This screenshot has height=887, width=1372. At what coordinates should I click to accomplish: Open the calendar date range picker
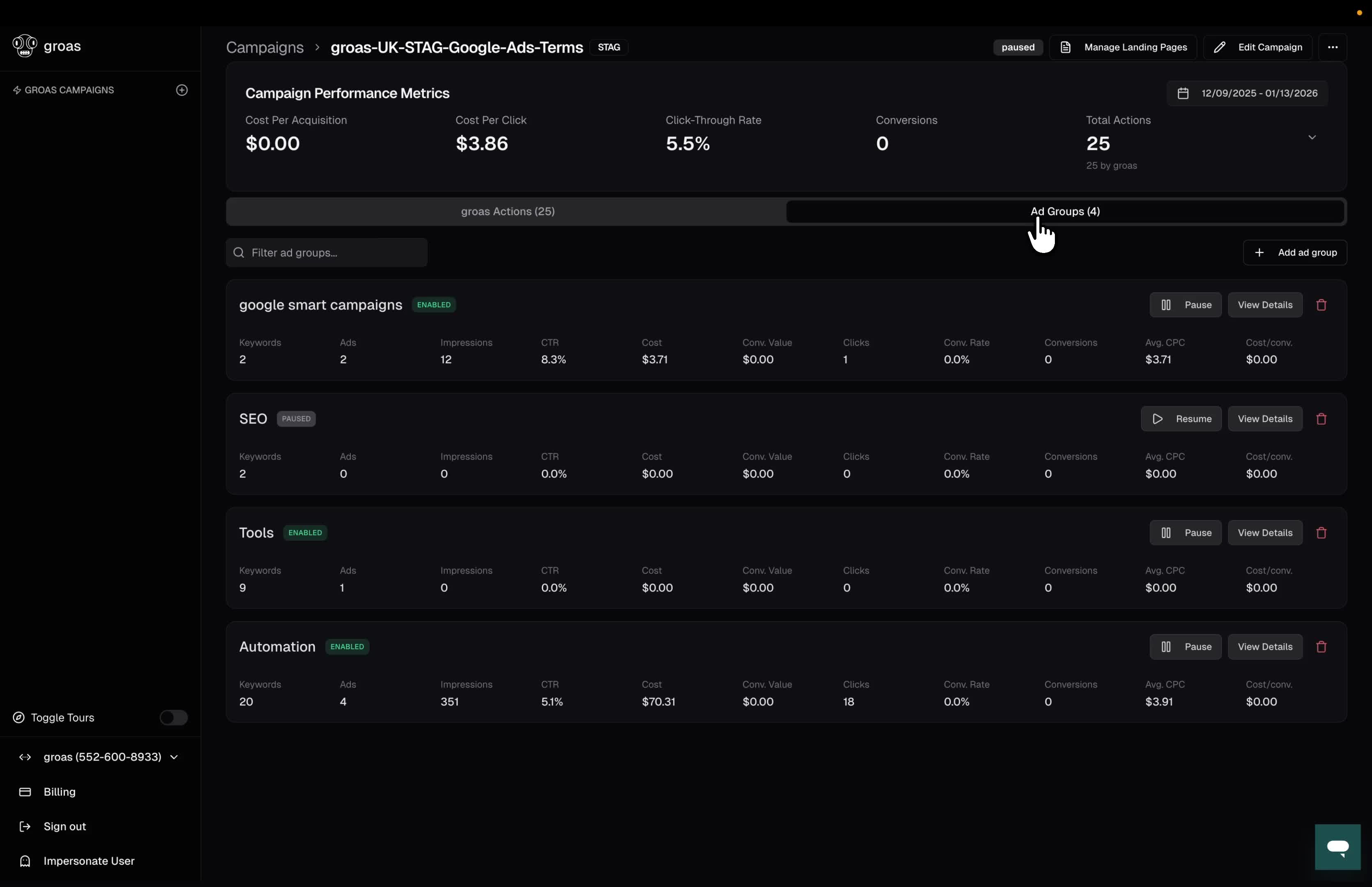click(x=1248, y=93)
